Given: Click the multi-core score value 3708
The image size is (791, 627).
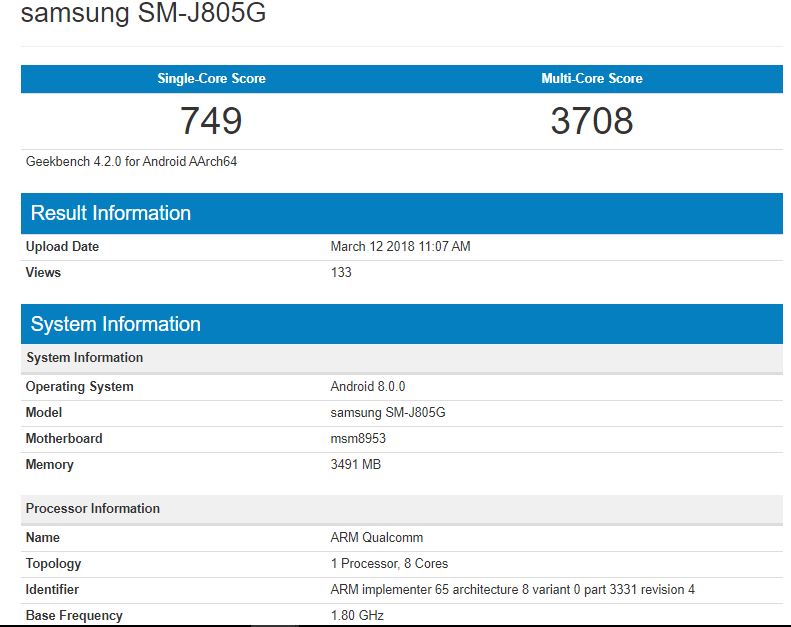Looking at the screenshot, I should (592, 121).
